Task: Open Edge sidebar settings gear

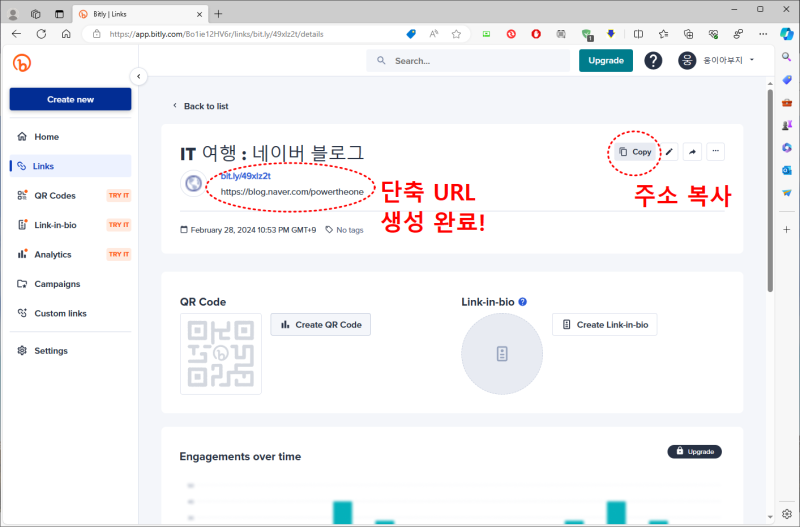Action: click(x=787, y=513)
